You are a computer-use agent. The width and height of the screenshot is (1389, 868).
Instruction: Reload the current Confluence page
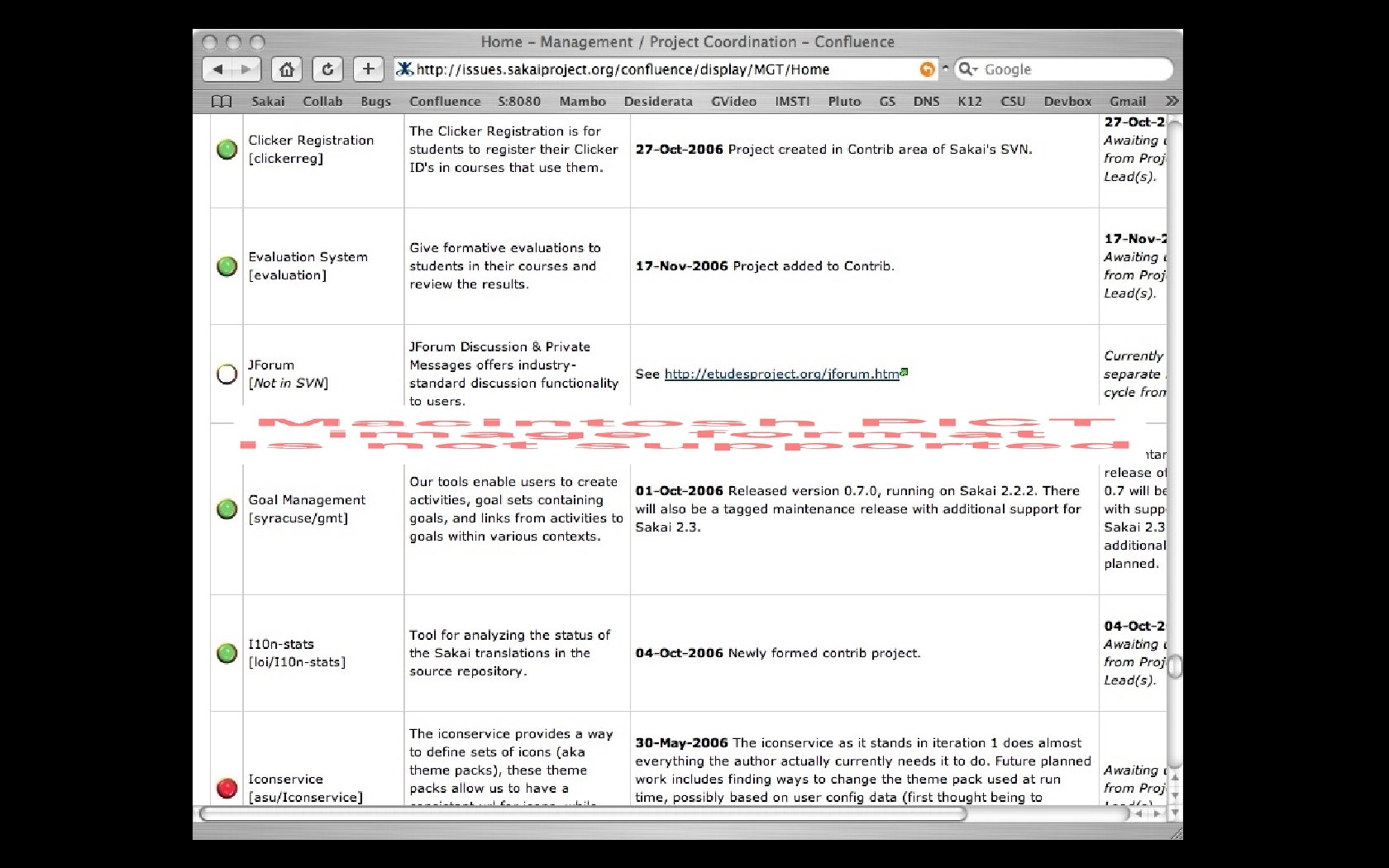pos(327,69)
